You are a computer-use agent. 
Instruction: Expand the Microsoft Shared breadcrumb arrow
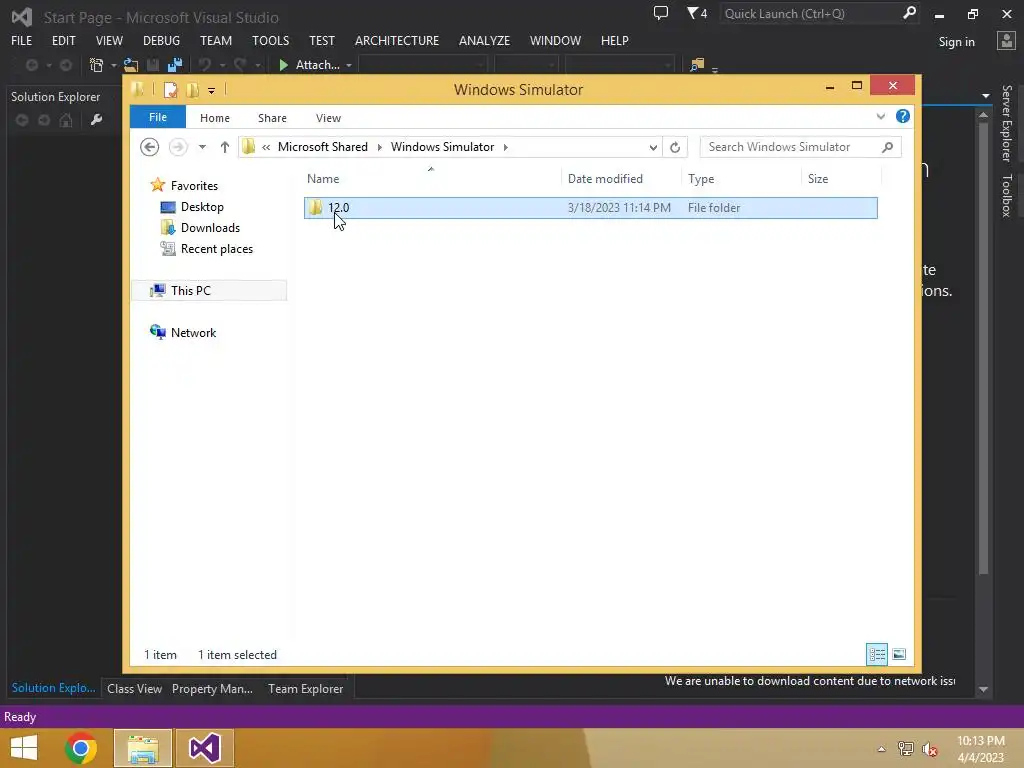tap(379, 147)
